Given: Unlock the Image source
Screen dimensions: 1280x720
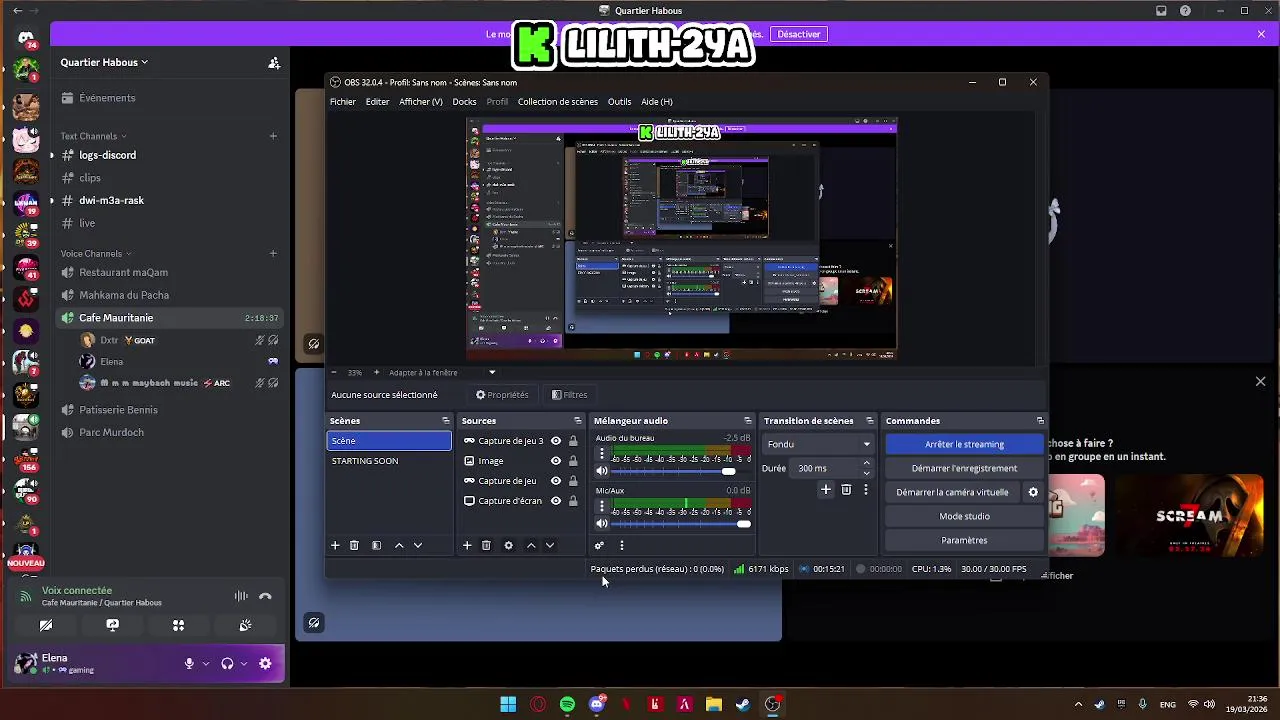Looking at the screenshot, I should click(573, 461).
